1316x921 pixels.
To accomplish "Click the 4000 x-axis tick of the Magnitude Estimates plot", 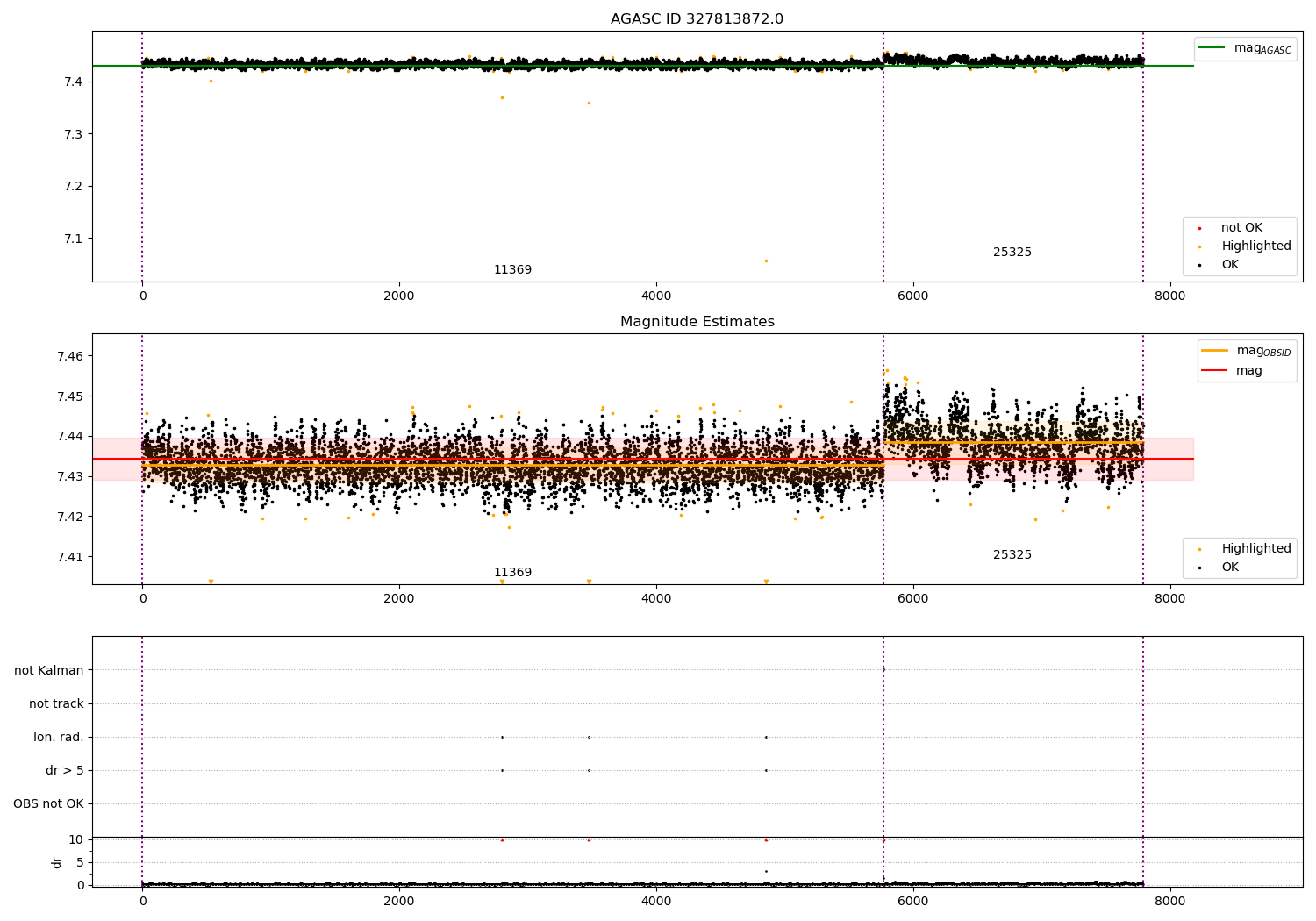I will pos(656,599).
